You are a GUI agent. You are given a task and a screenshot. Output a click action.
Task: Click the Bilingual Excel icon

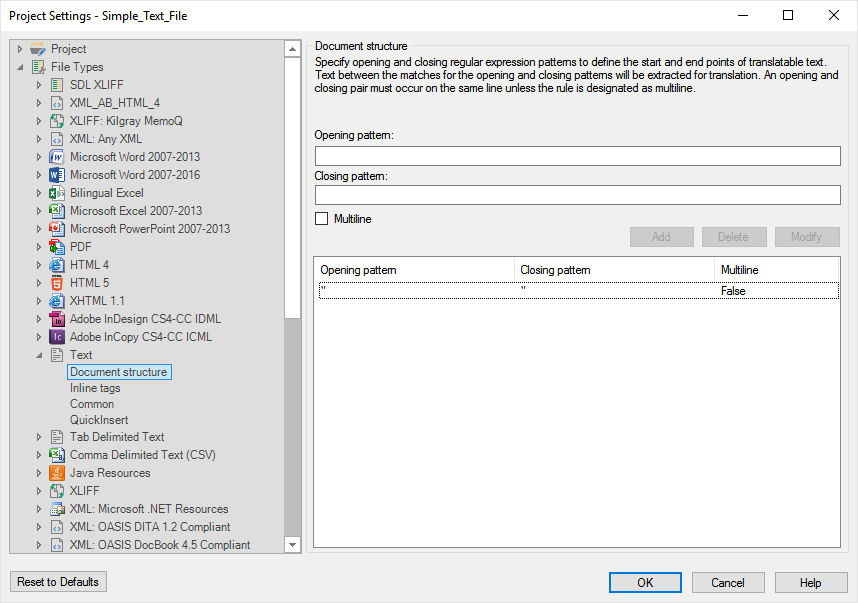(57, 193)
